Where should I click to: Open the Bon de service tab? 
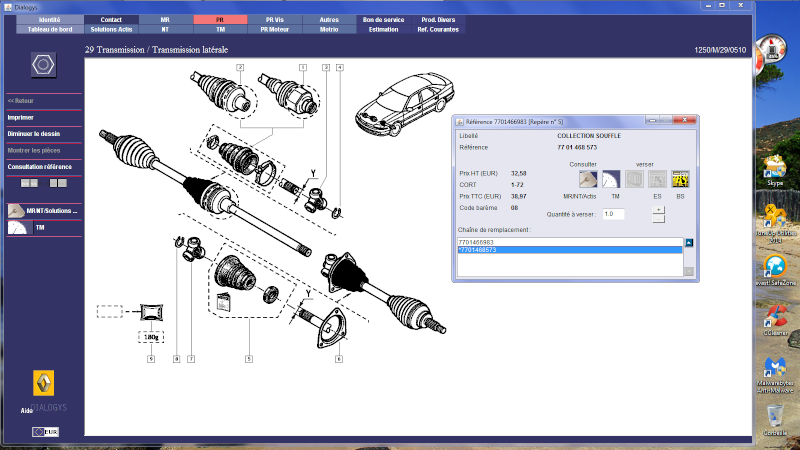point(383,19)
